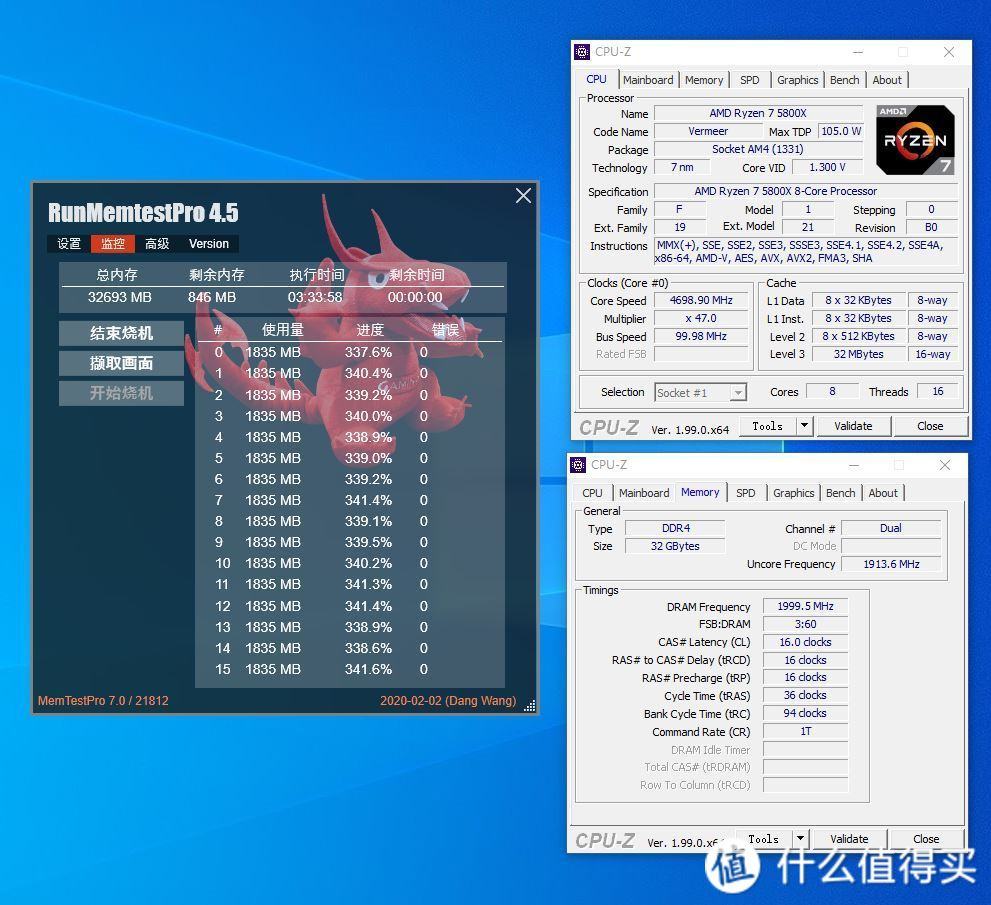Click the FSB:DRAM value 3:60
This screenshot has height=905, width=991.
805,624
